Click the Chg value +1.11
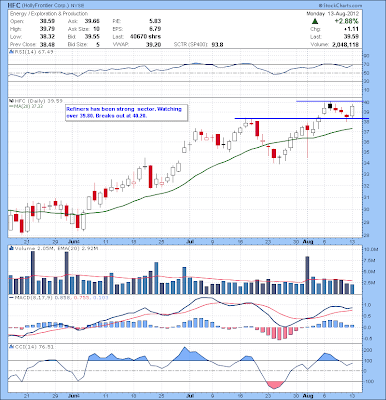 [352, 29]
